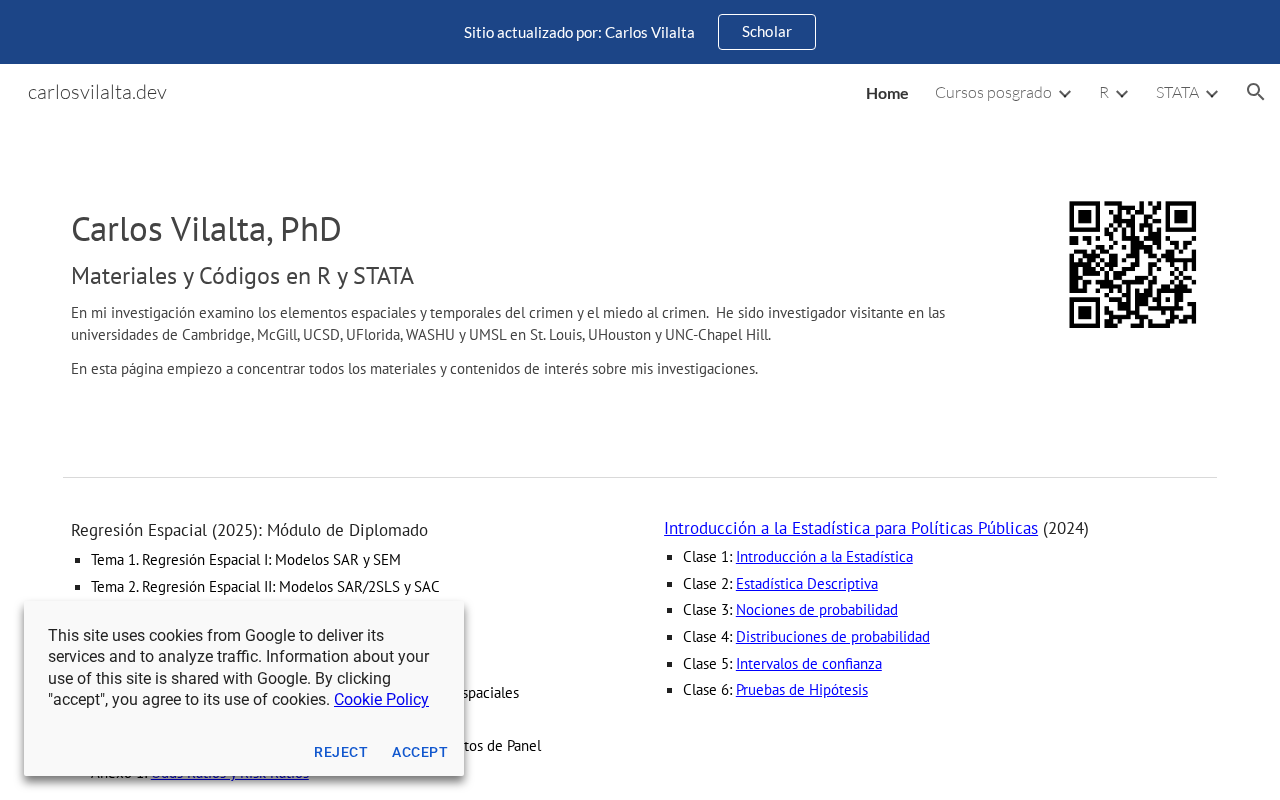Screen dimensions: 1280x800
Task: Open the STATA menu item
Action: 1177,92
